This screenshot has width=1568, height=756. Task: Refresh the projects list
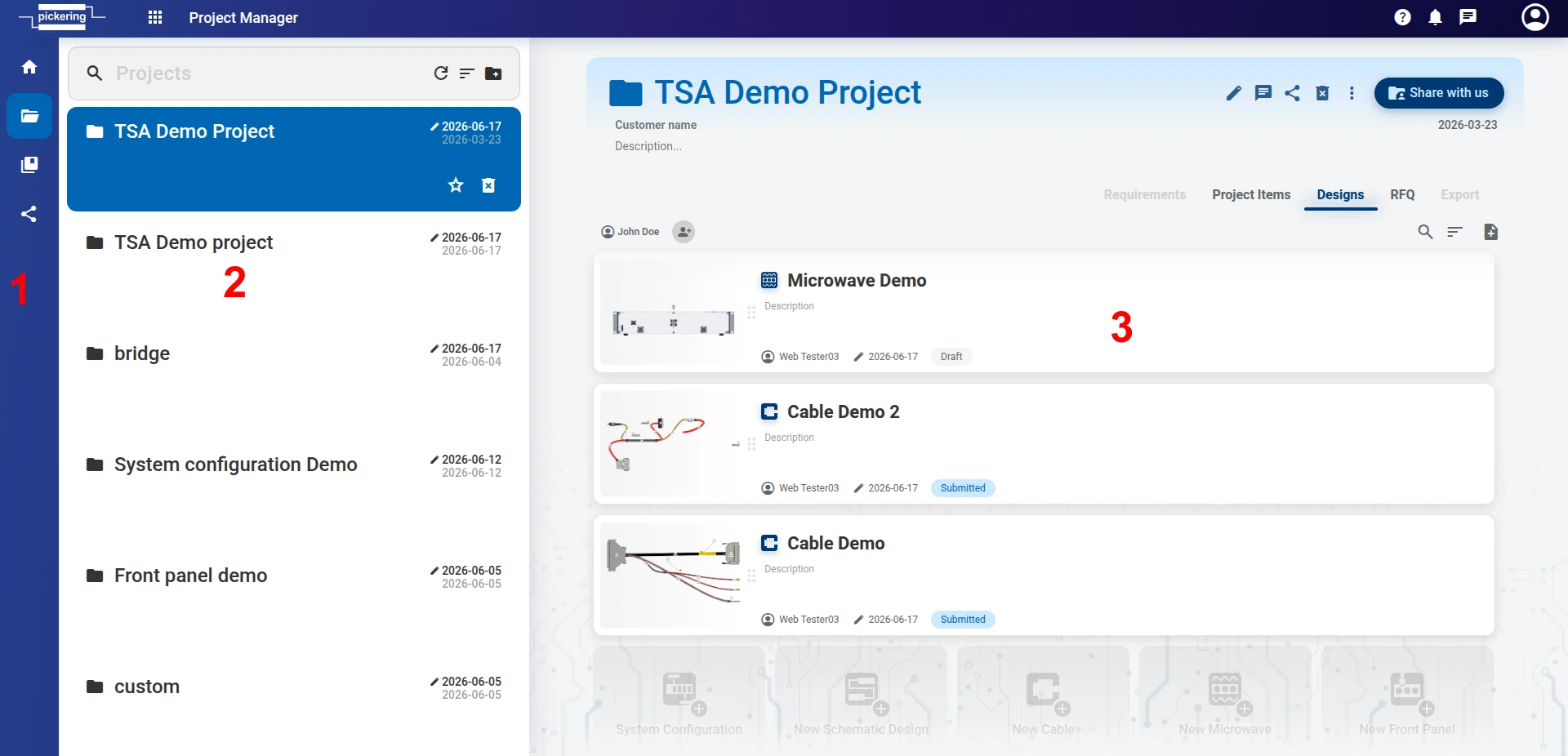tap(441, 73)
